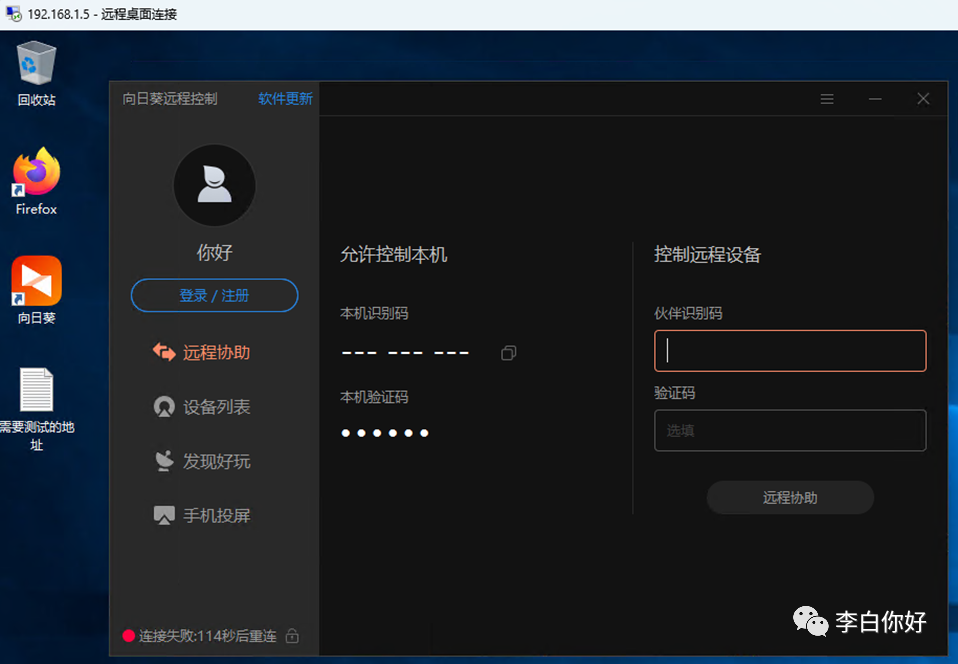
Task: Open 设备列表 in the sidebar
Action: click(x=202, y=407)
